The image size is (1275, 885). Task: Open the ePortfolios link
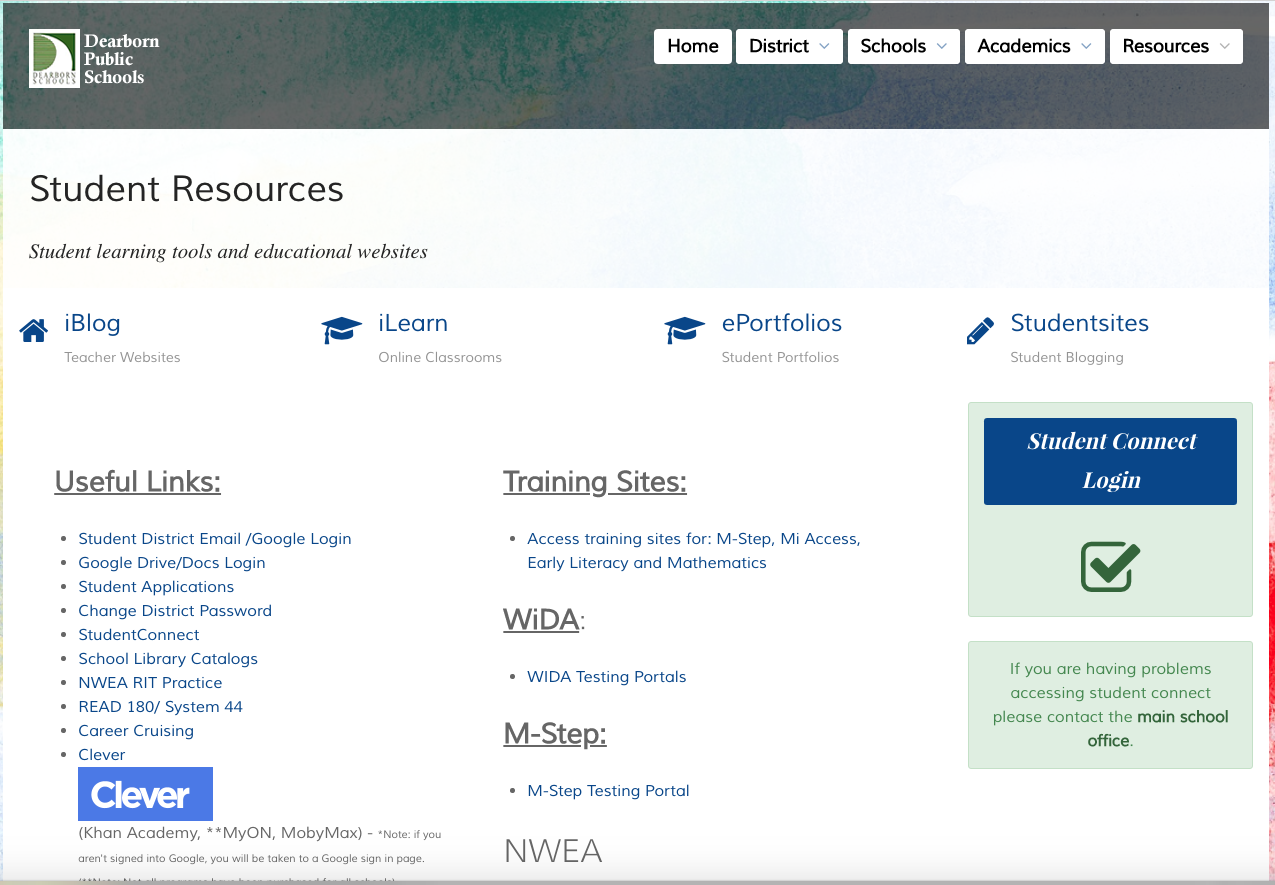tap(782, 323)
